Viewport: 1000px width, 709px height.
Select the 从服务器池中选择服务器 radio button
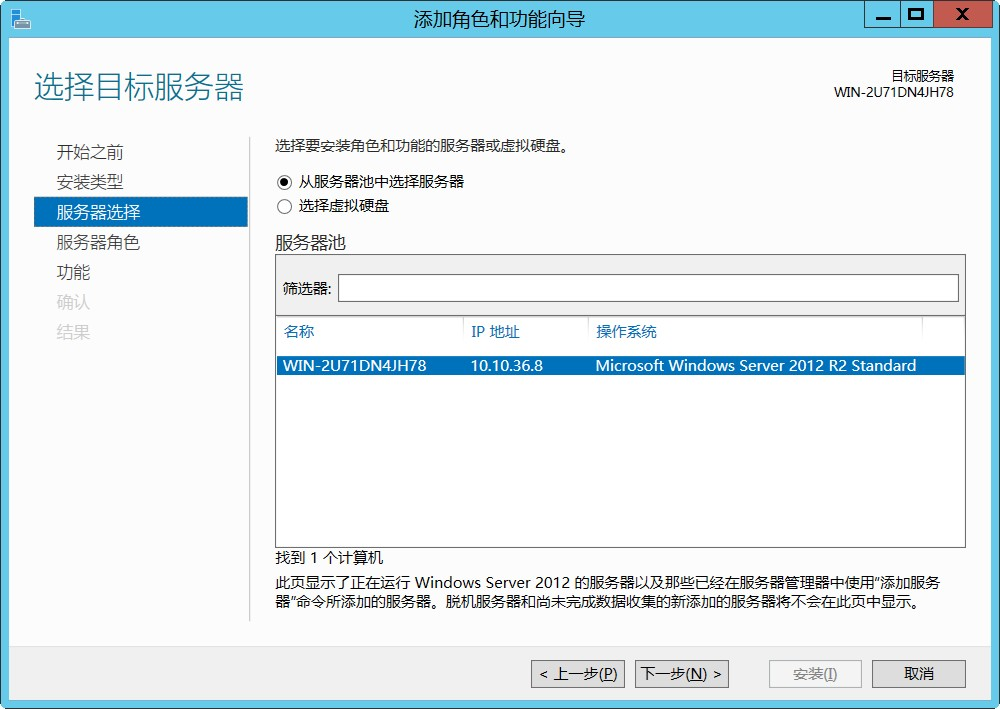click(x=284, y=182)
